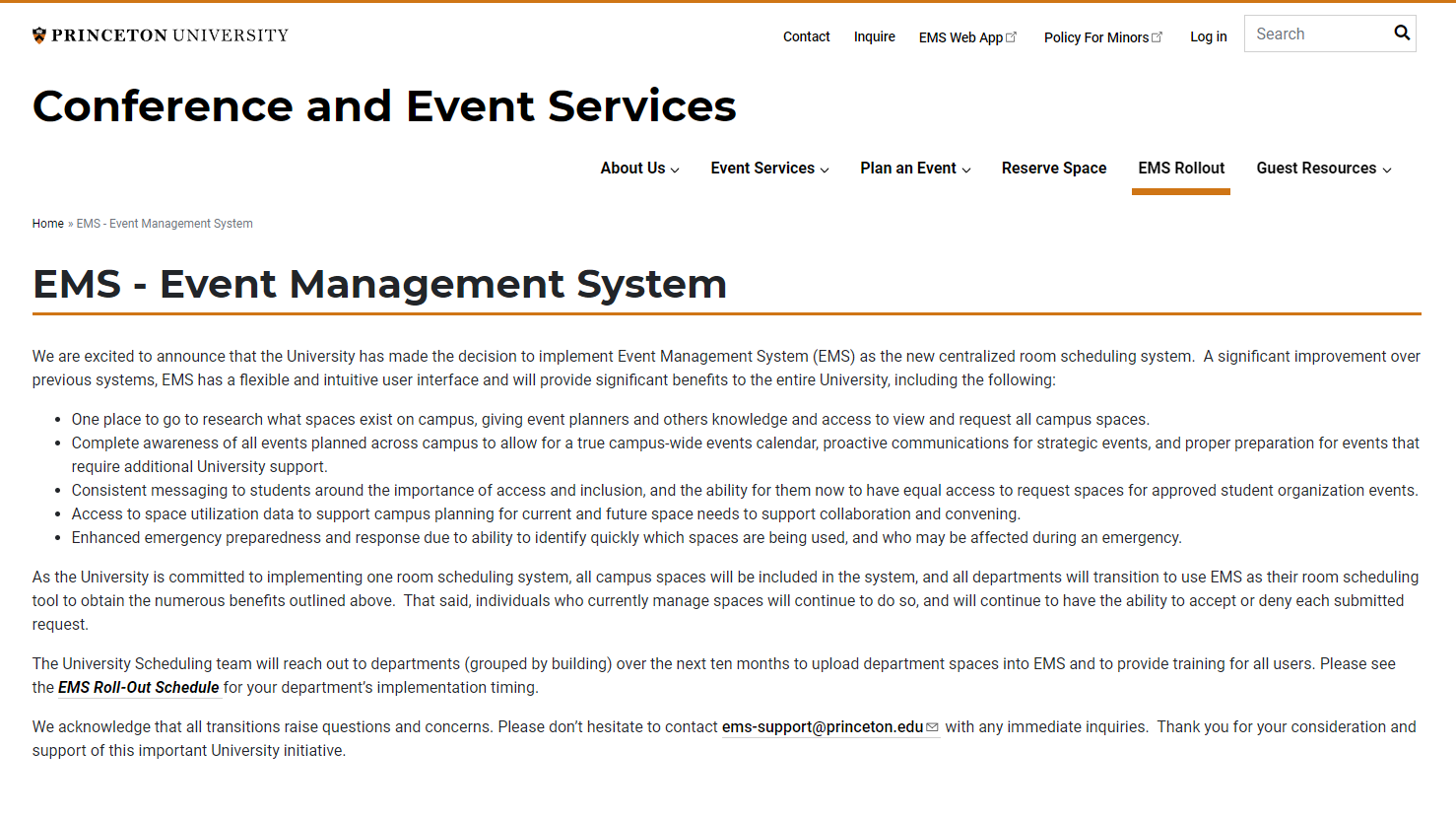Open the About Us menu label
Screen dimensions: 1456x818
pyautogui.click(x=632, y=169)
